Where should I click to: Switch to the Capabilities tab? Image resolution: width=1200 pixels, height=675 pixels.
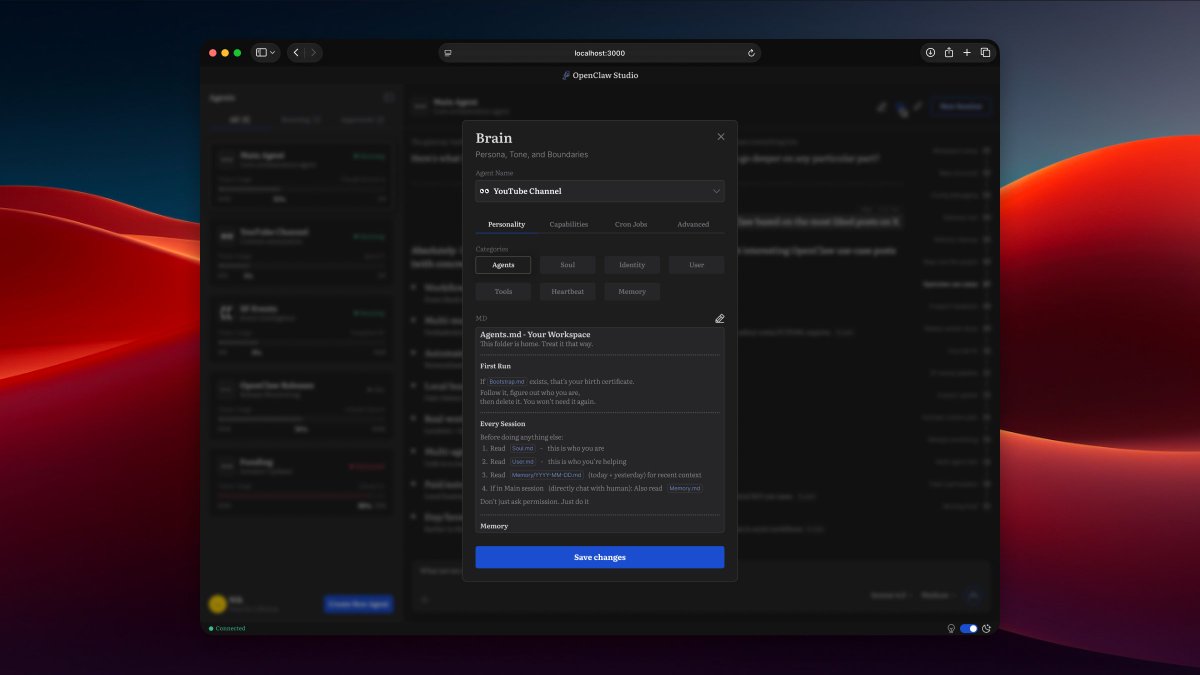point(569,224)
